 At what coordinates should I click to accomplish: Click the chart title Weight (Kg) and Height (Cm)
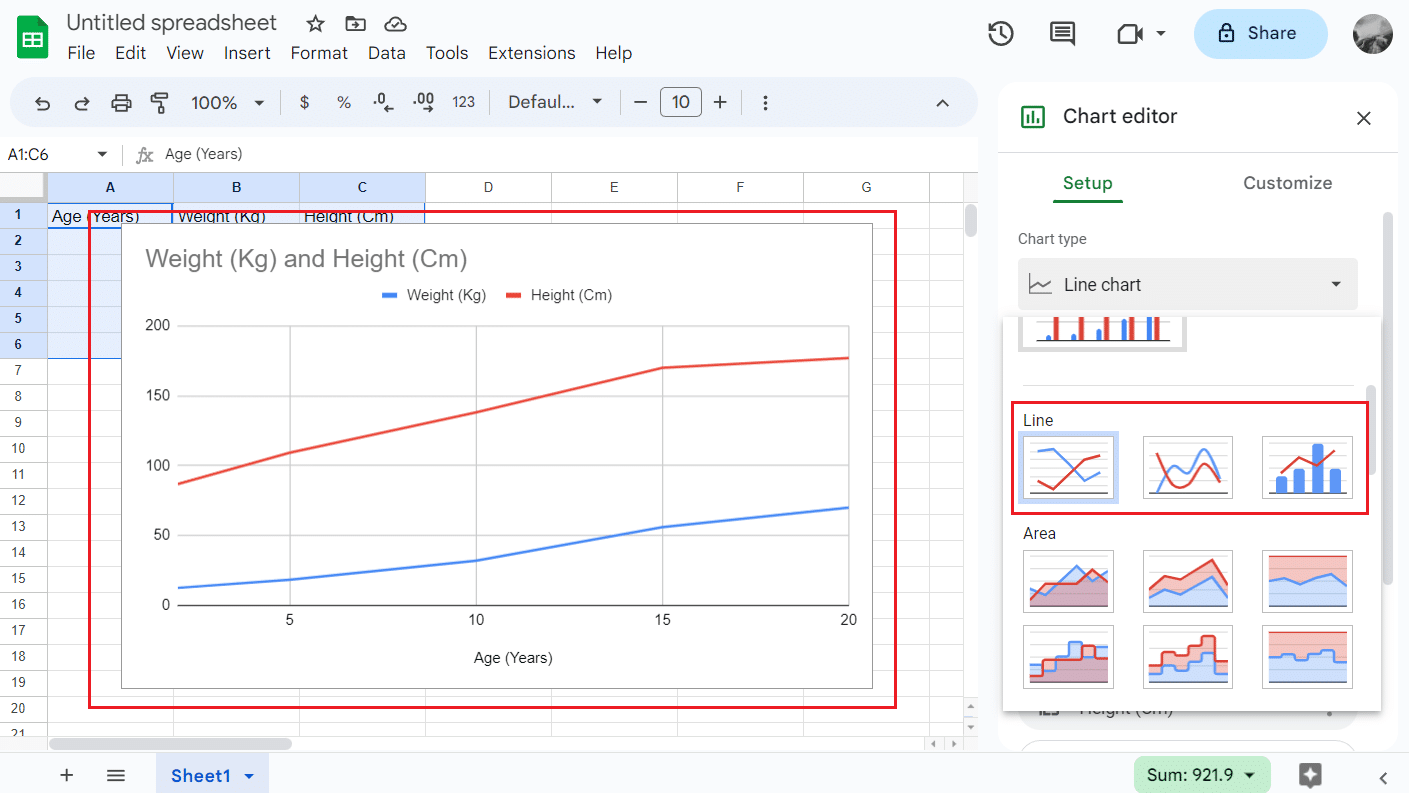(x=307, y=259)
